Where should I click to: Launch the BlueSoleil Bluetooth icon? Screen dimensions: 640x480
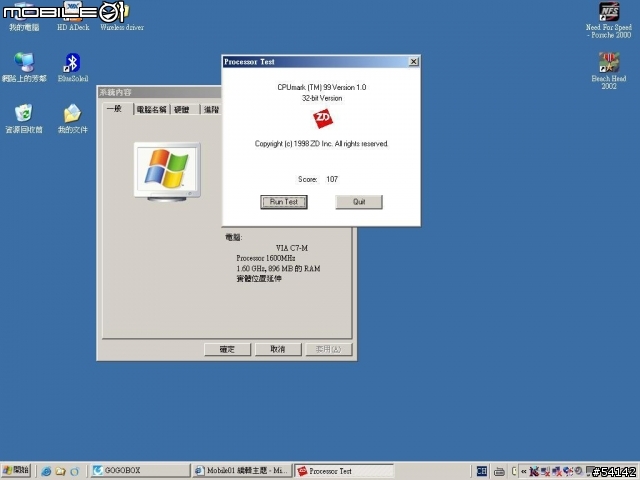tap(72, 63)
